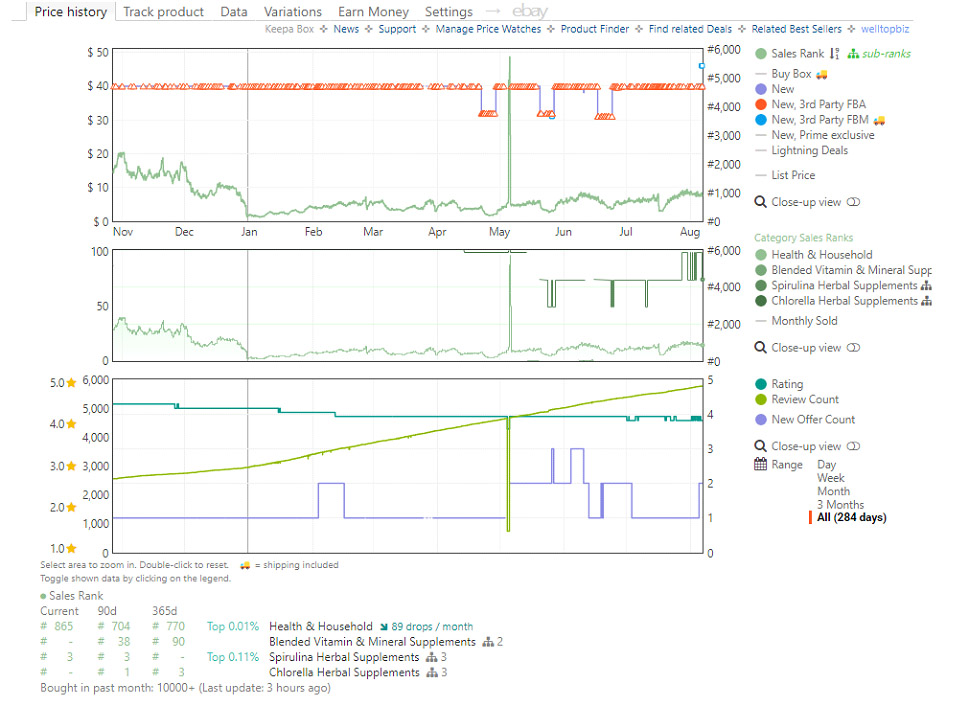Click the calendar icon beside Range

(x=761, y=465)
